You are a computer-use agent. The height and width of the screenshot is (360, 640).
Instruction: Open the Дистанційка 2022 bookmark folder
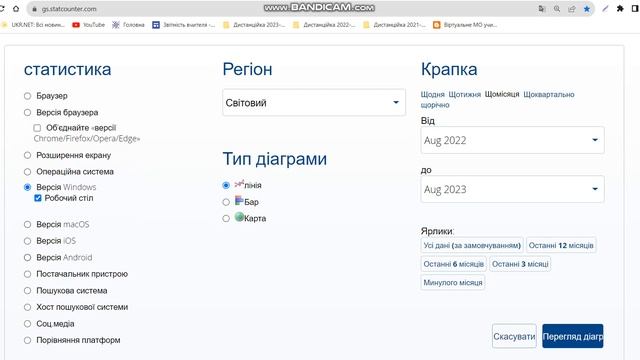324,25
